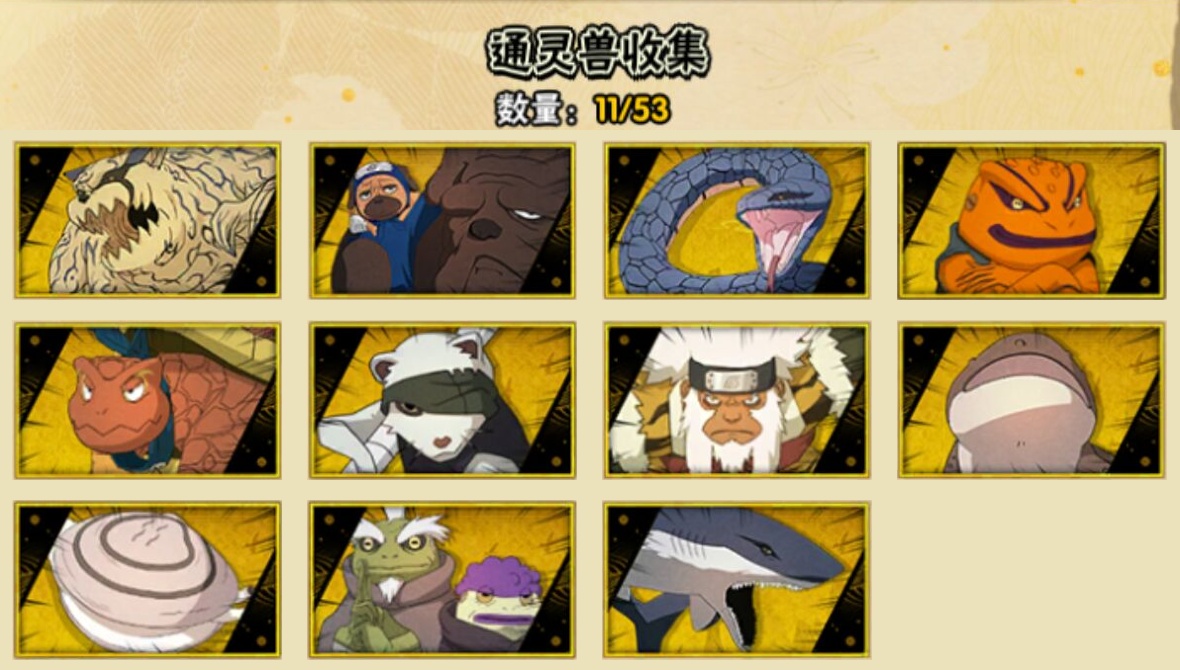Select the grey shark summon card
This screenshot has width=1180, height=670.
(x=736, y=580)
